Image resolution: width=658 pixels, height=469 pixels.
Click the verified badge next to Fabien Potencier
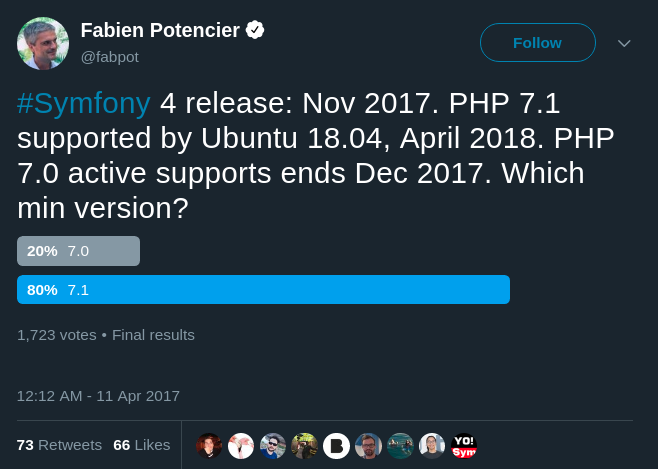point(255,30)
